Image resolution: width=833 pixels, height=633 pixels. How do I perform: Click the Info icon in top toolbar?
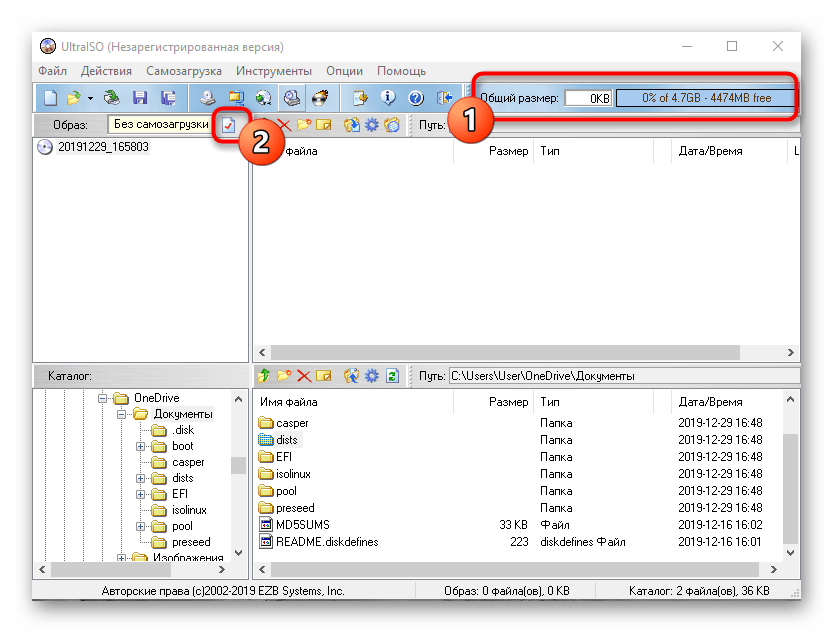[x=388, y=98]
